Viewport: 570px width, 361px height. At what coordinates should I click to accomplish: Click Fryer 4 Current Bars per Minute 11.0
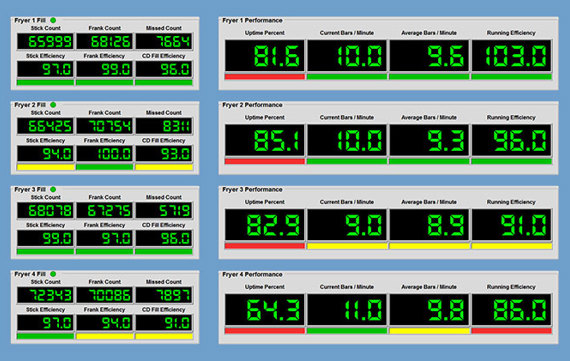[347, 310]
